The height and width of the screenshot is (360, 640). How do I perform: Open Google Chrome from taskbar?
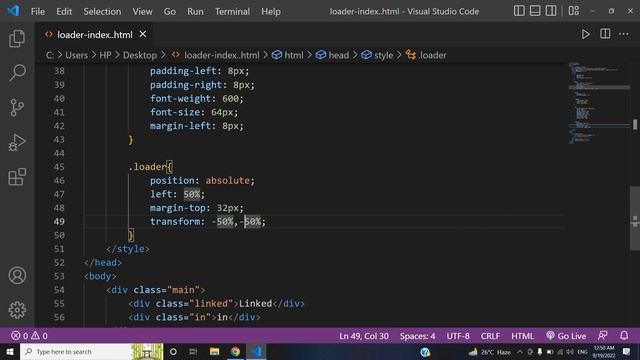coord(235,351)
